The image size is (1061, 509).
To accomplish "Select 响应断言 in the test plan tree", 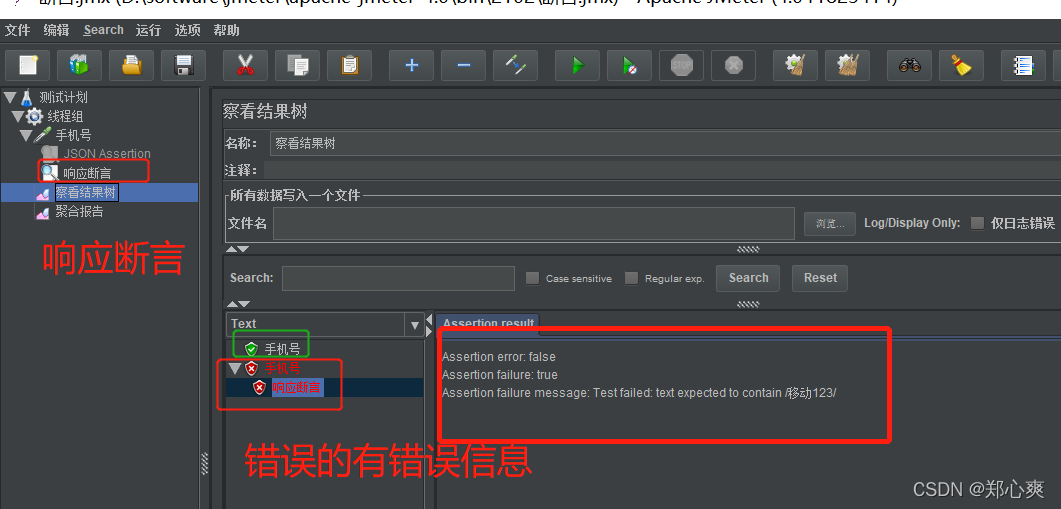I will tap(87, 174).
